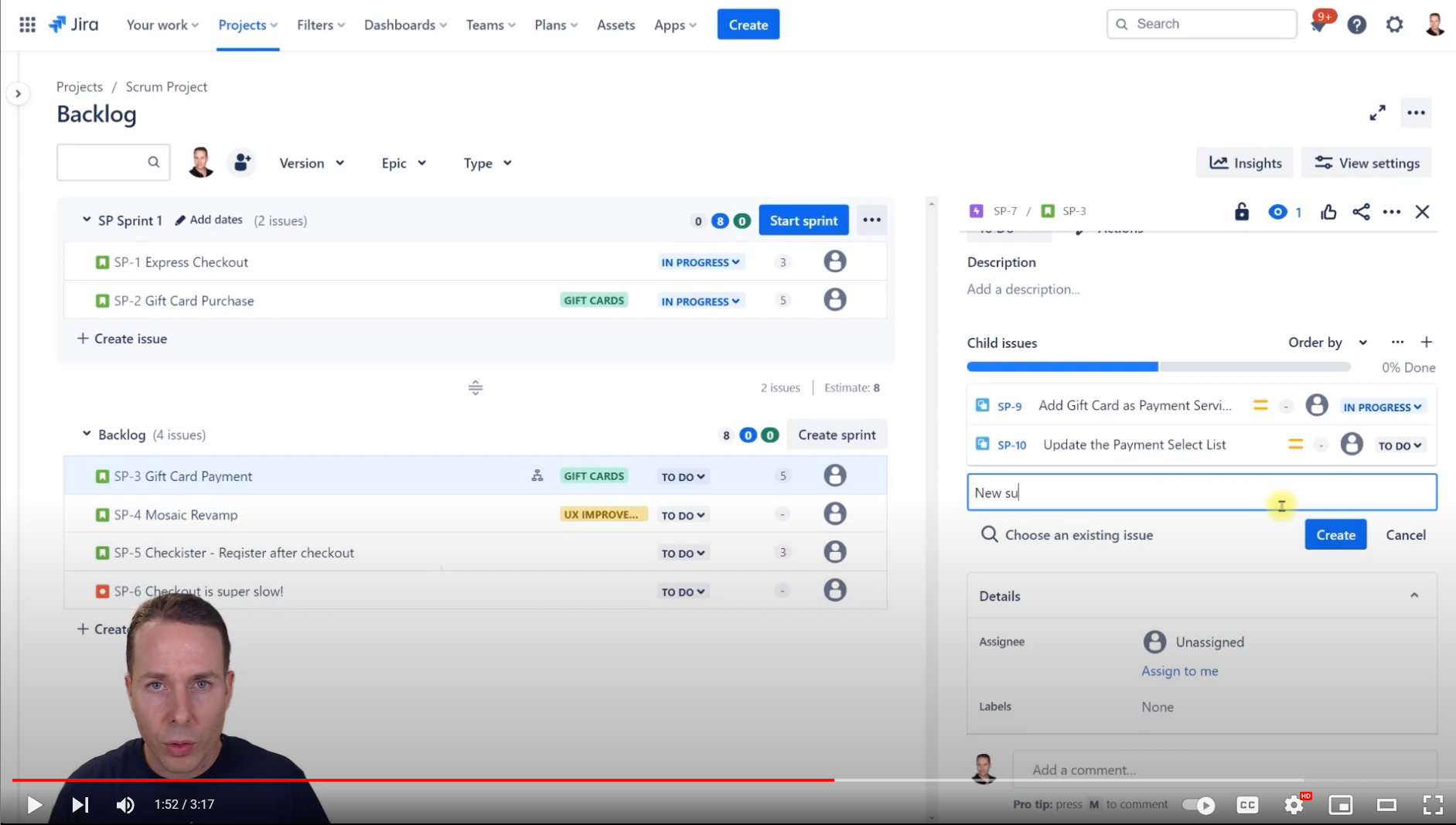Collapse the SP Sprint 1 section
Image resolution: width=1456 pixels, height=825 pixels.
click(87, 220)
